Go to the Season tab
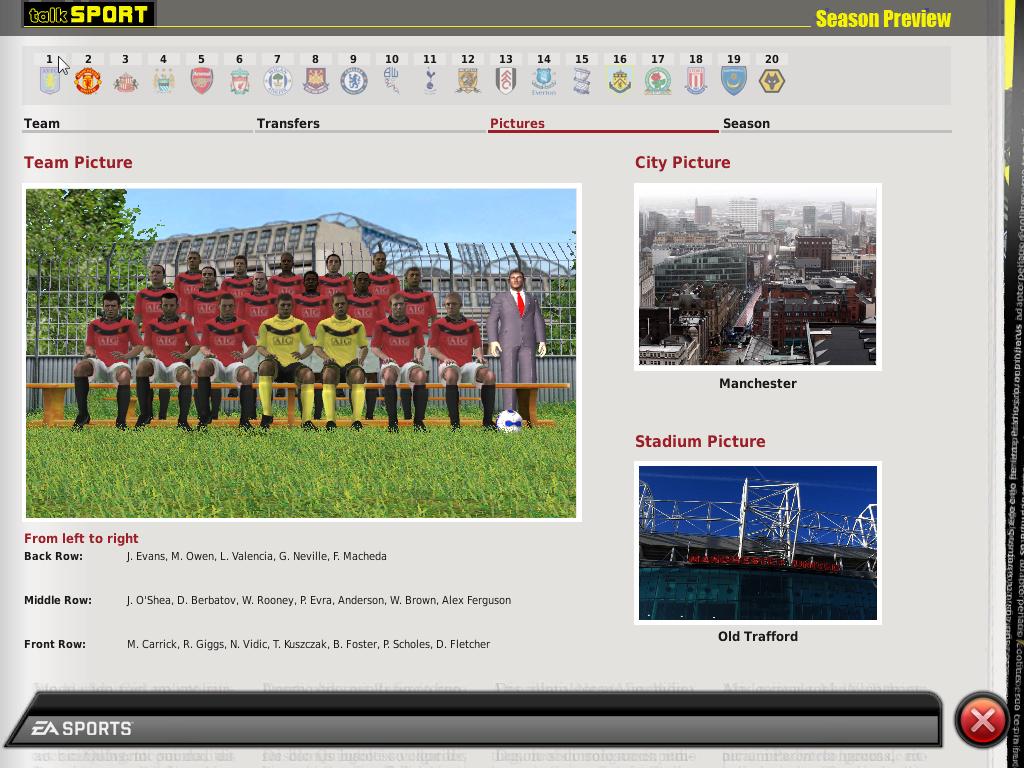 pos(746,123)
